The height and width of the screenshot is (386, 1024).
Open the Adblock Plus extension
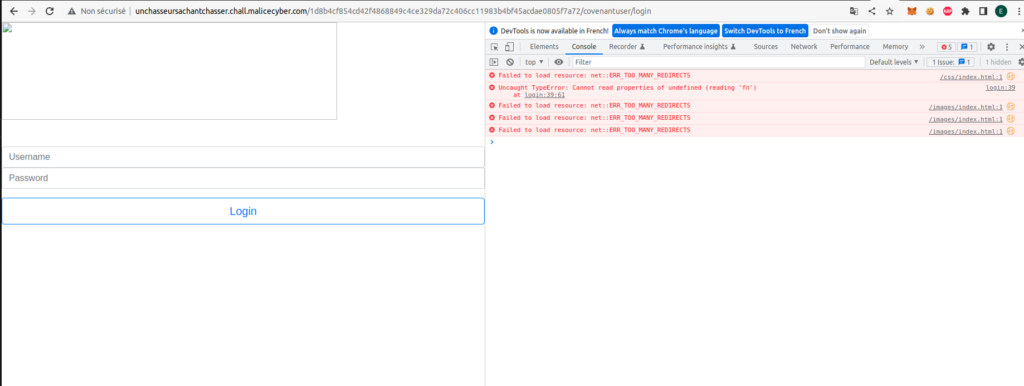tap(948, 11)
